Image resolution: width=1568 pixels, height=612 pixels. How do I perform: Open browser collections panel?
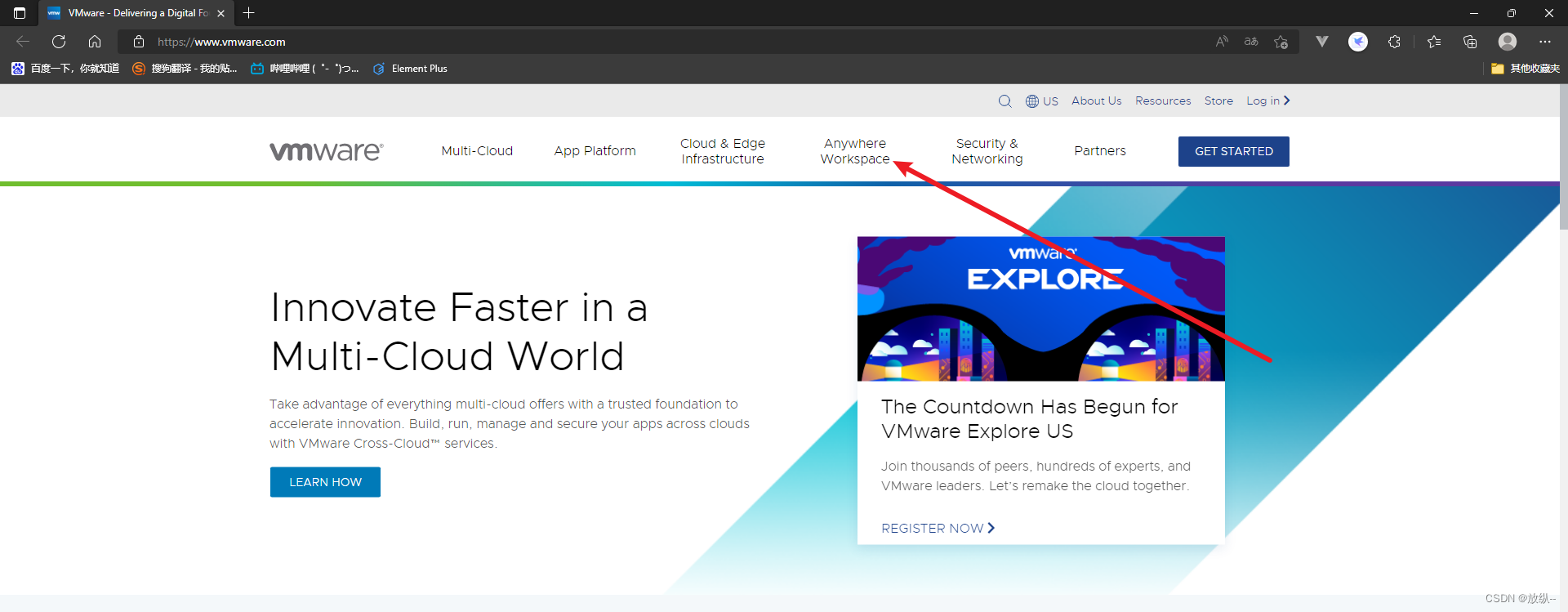[x=1470, y=42]
